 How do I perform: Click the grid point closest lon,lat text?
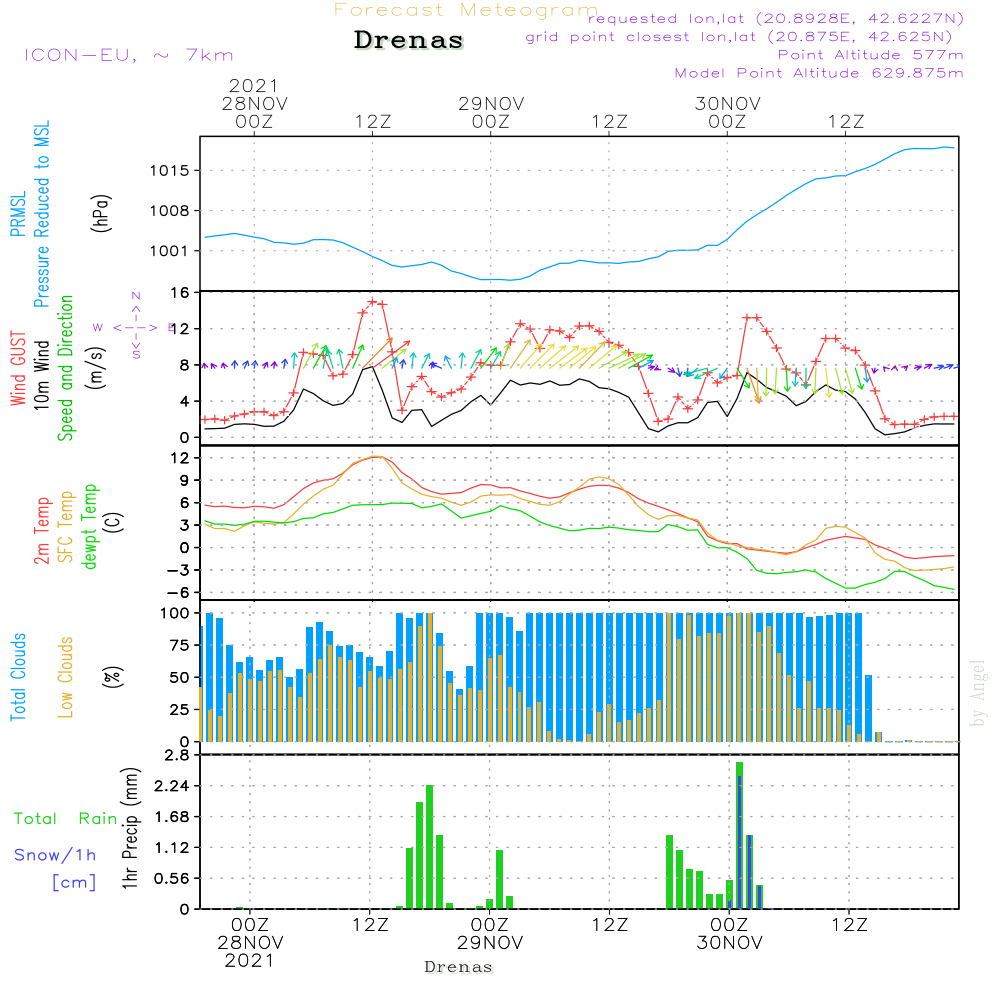pyautogui.click(x=745, y=37)
